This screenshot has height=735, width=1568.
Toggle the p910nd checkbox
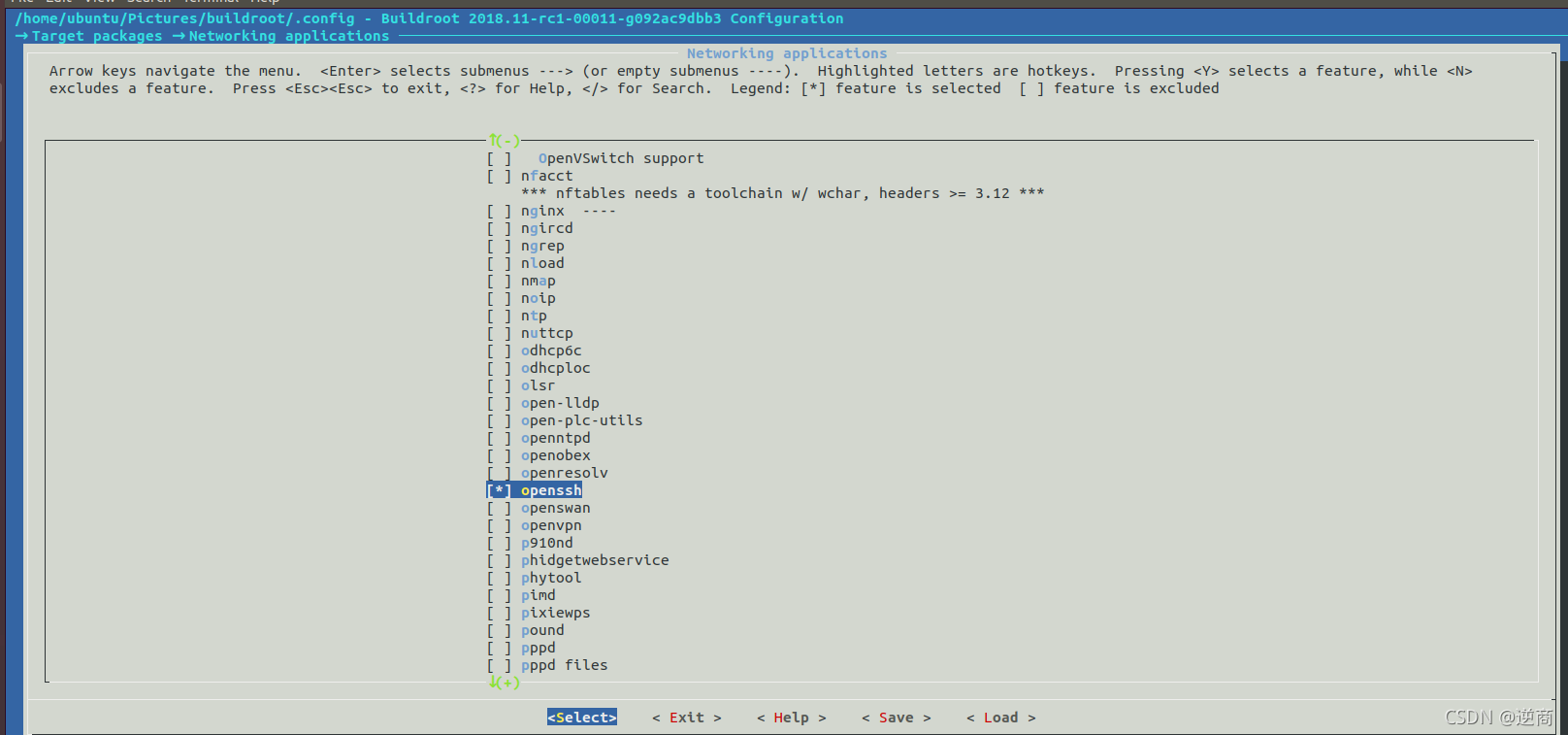click(x=499, y=543)
